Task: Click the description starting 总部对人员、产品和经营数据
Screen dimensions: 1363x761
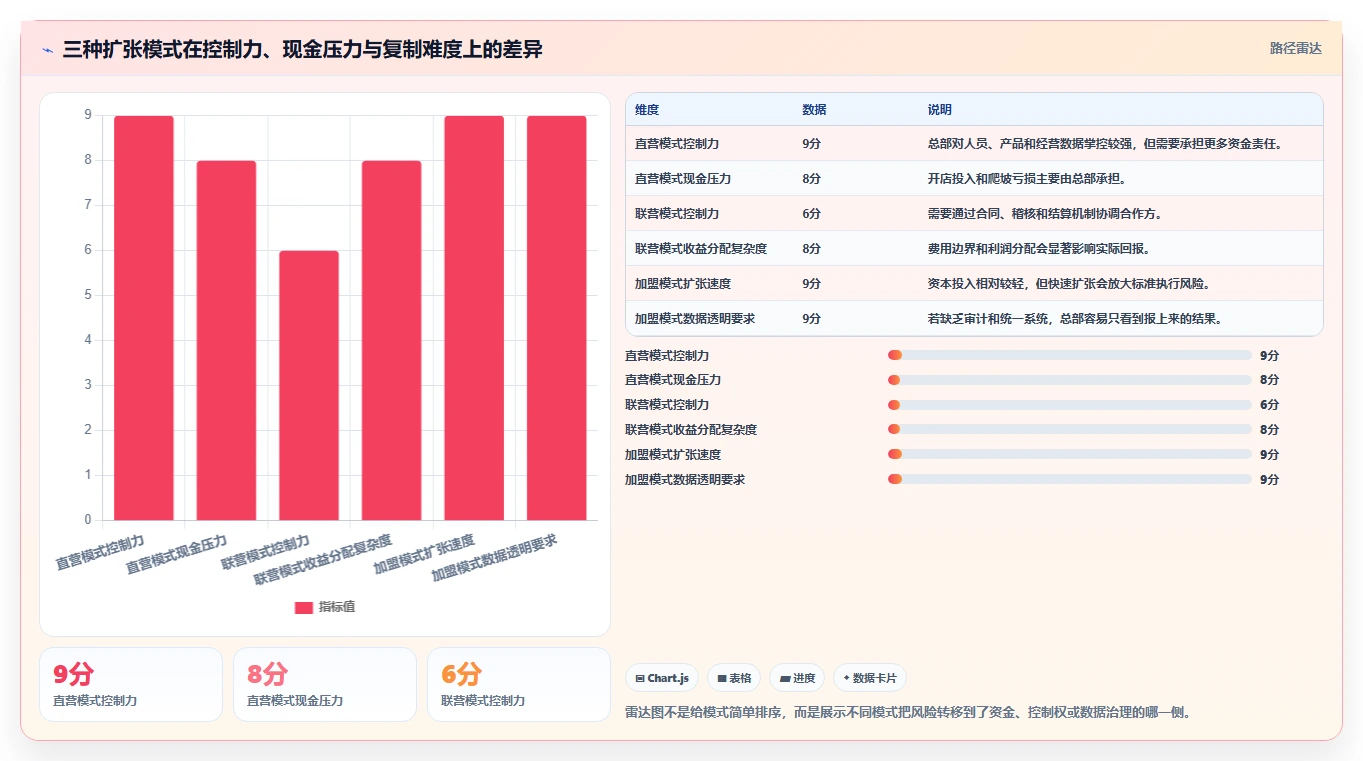Action: (1105, 144)
